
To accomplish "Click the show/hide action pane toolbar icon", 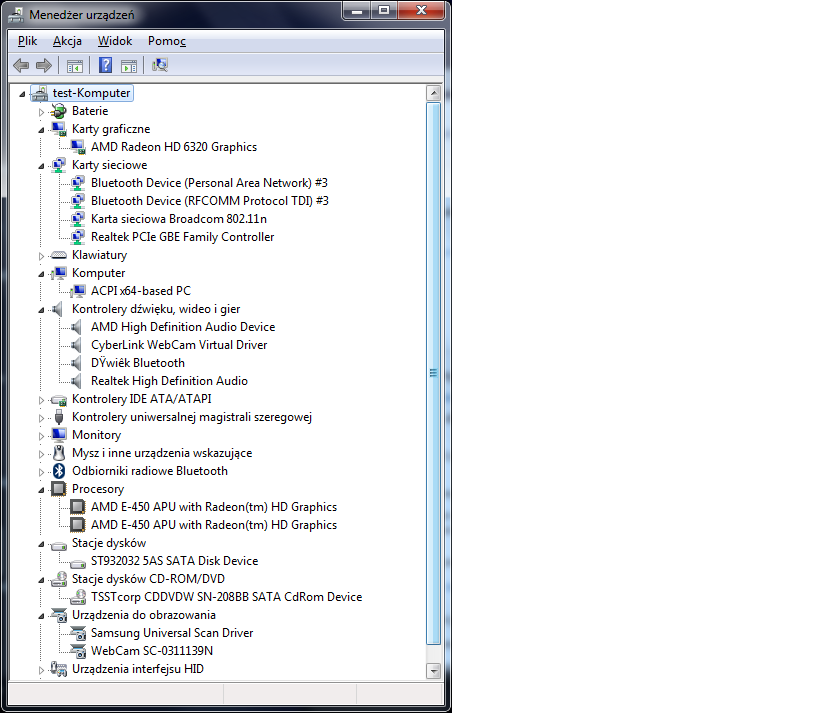I will 129,66.
